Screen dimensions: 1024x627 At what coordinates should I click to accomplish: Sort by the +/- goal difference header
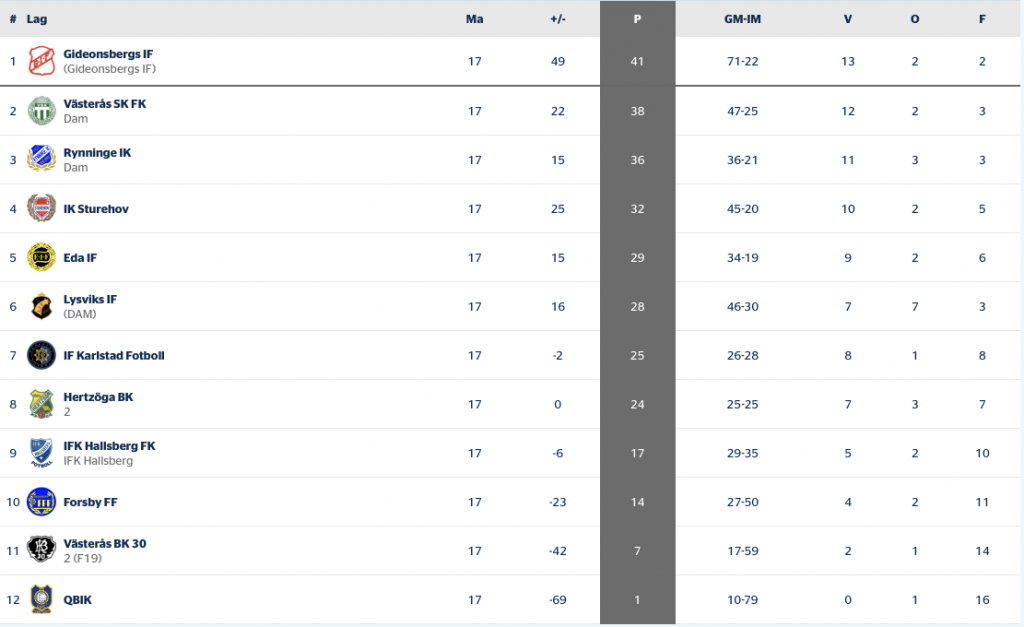tap(558, 19)
